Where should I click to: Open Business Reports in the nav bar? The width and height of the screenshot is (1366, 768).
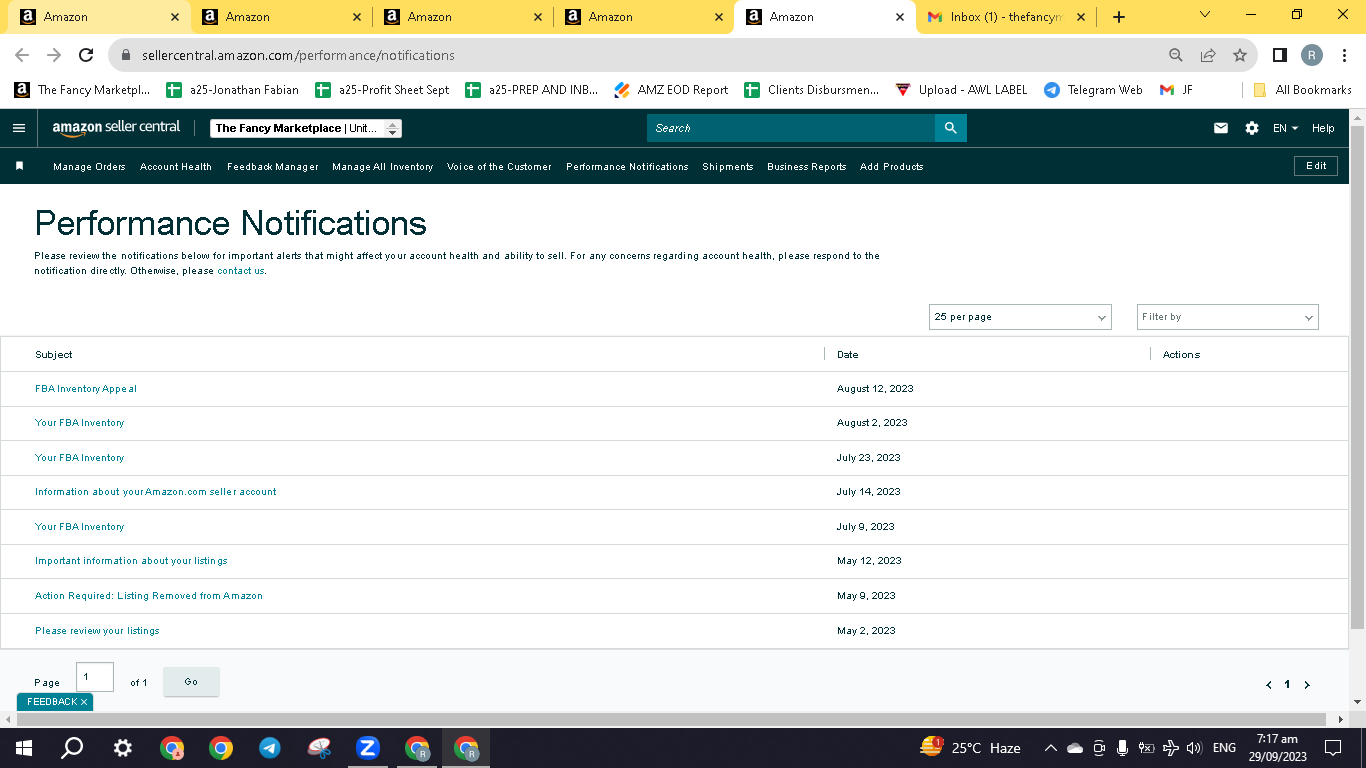click(x=807, y=167)
